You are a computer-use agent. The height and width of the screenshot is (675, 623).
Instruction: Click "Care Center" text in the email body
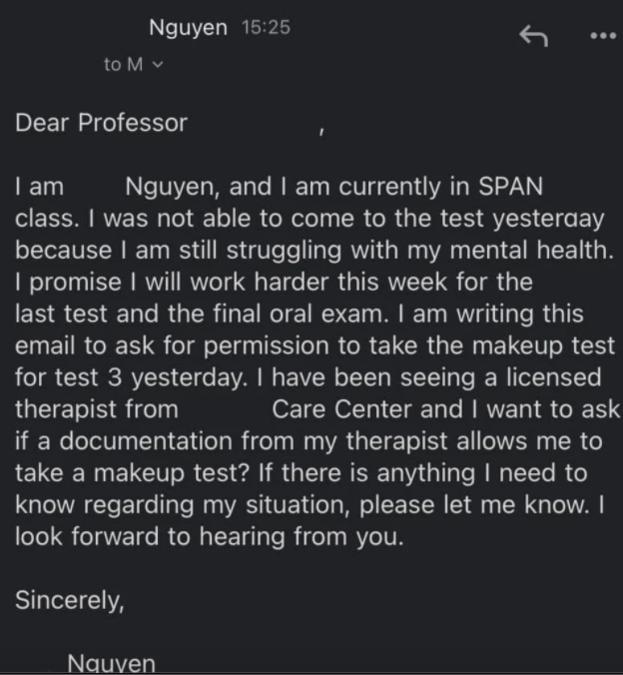342,409
